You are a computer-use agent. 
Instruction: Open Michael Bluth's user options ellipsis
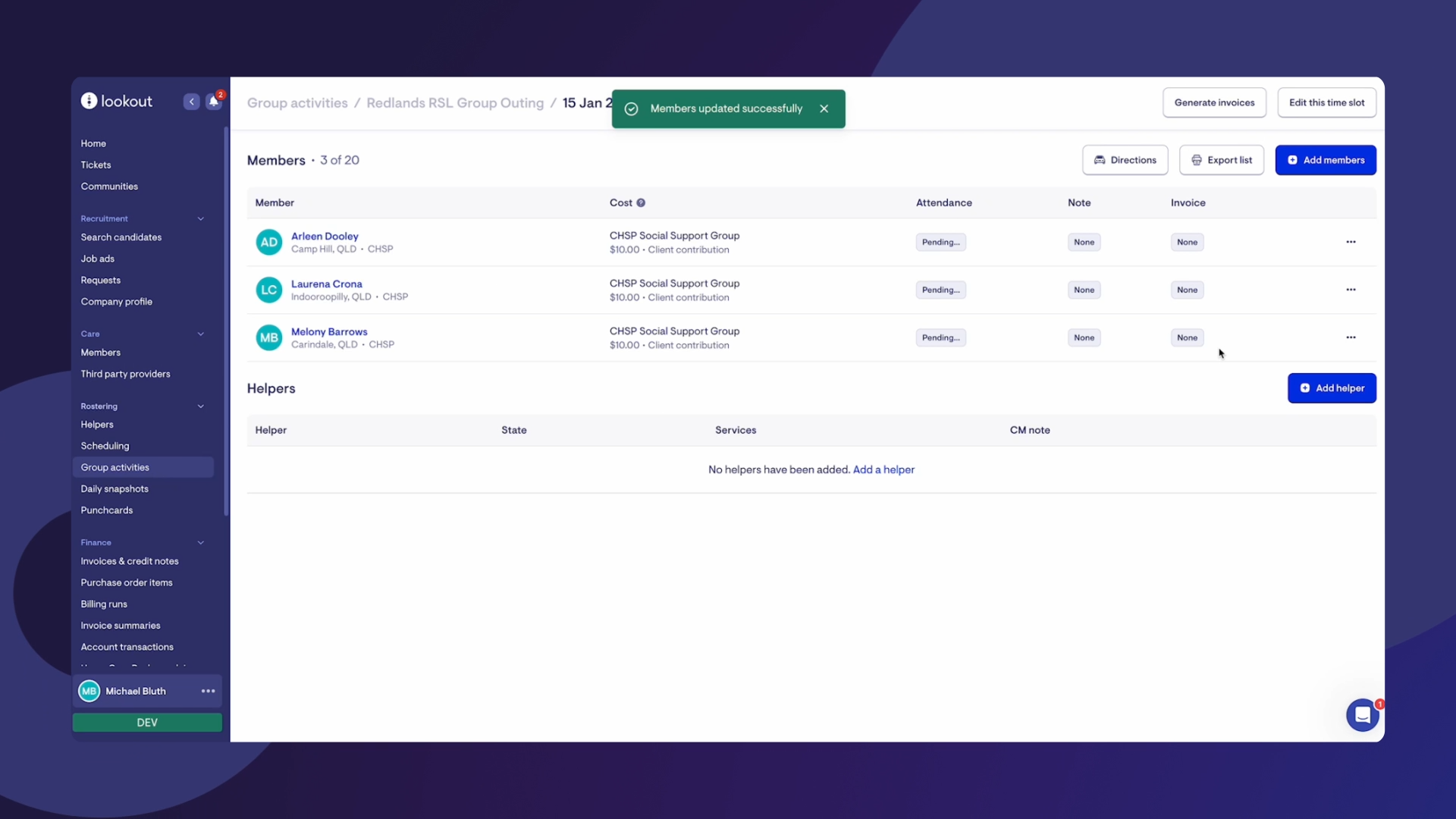coord(208,691)
